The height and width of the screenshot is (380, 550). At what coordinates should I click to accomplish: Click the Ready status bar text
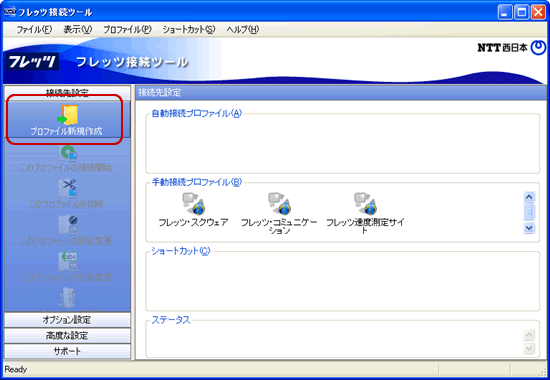point(16,369)
